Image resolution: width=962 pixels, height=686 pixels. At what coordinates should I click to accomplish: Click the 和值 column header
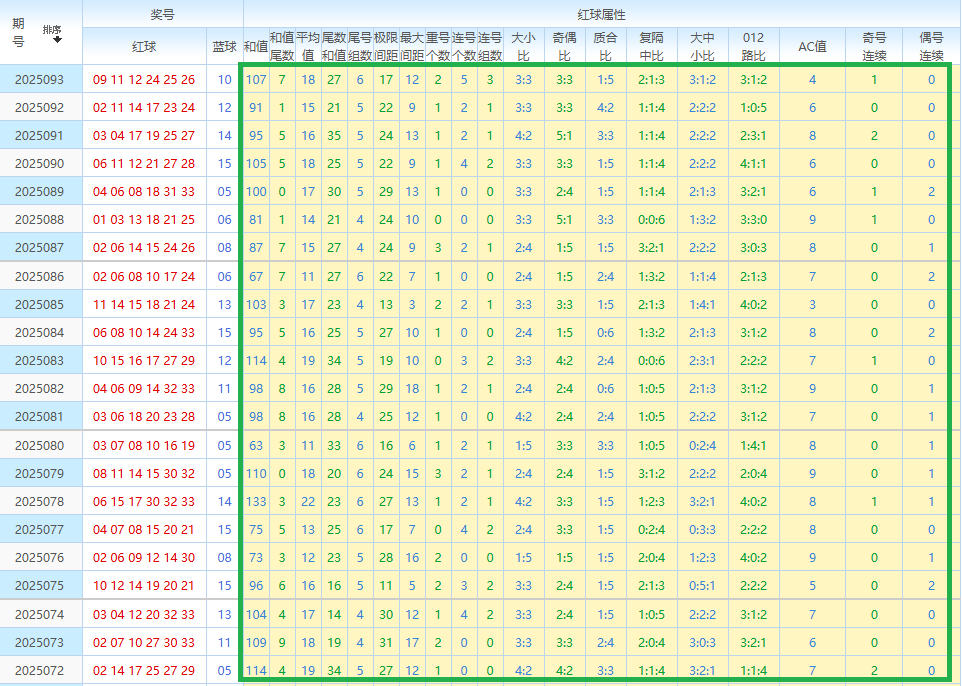click(x=256, y=46)
